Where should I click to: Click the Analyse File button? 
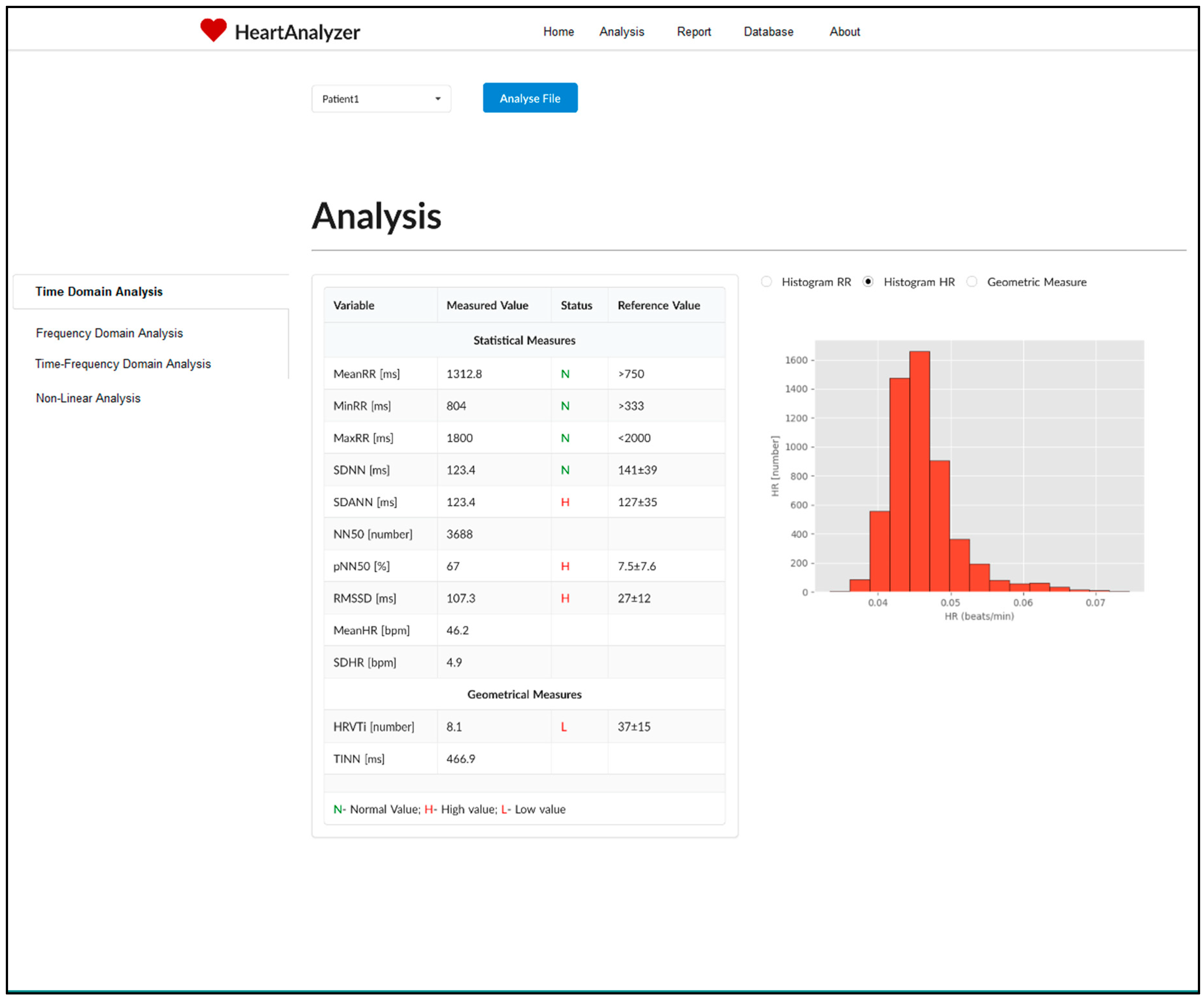(530, 98)
